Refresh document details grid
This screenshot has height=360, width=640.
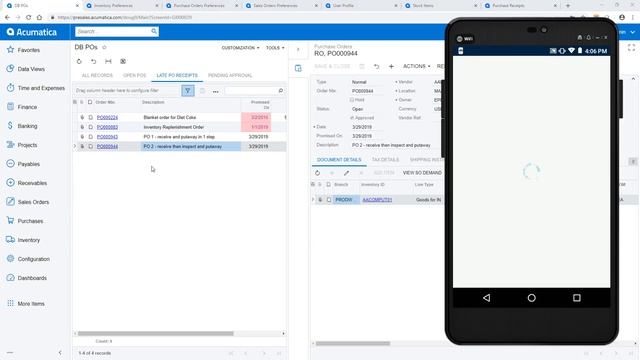[317, 173]
